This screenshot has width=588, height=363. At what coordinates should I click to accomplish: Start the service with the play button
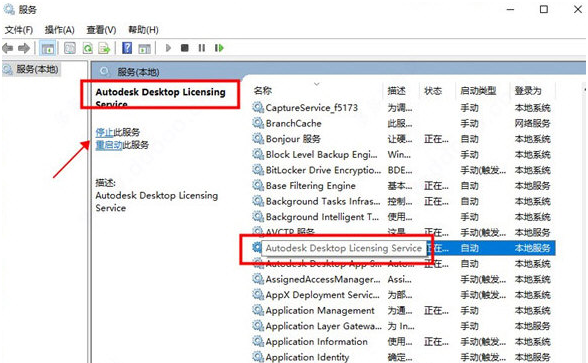click(x=168, y=48)
